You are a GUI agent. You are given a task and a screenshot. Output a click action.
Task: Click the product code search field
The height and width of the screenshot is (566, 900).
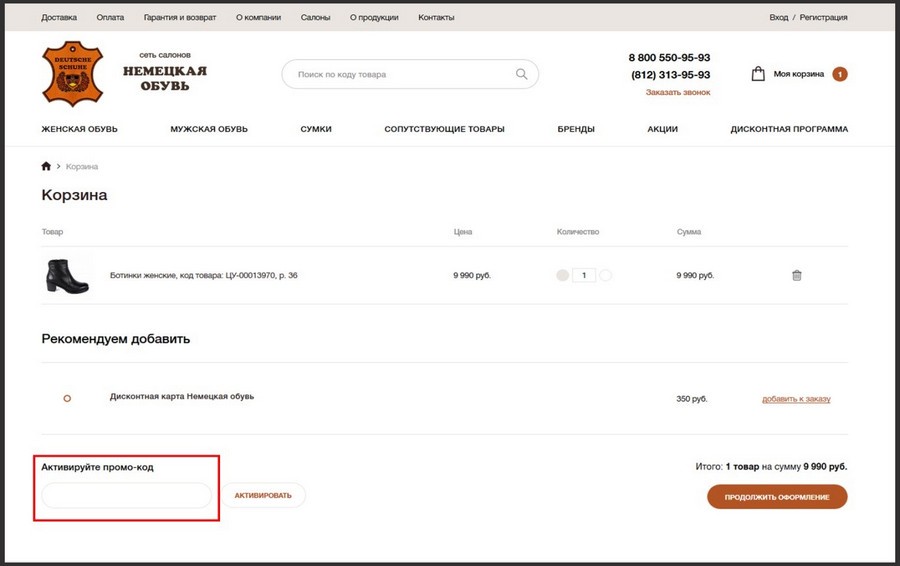(400, 74)
